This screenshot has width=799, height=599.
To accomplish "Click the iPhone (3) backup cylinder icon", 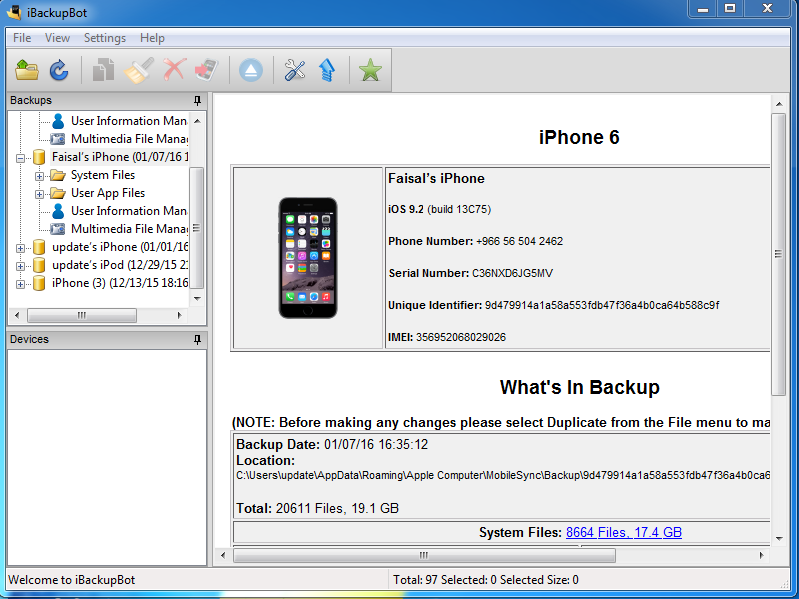I will click(39, 283).
